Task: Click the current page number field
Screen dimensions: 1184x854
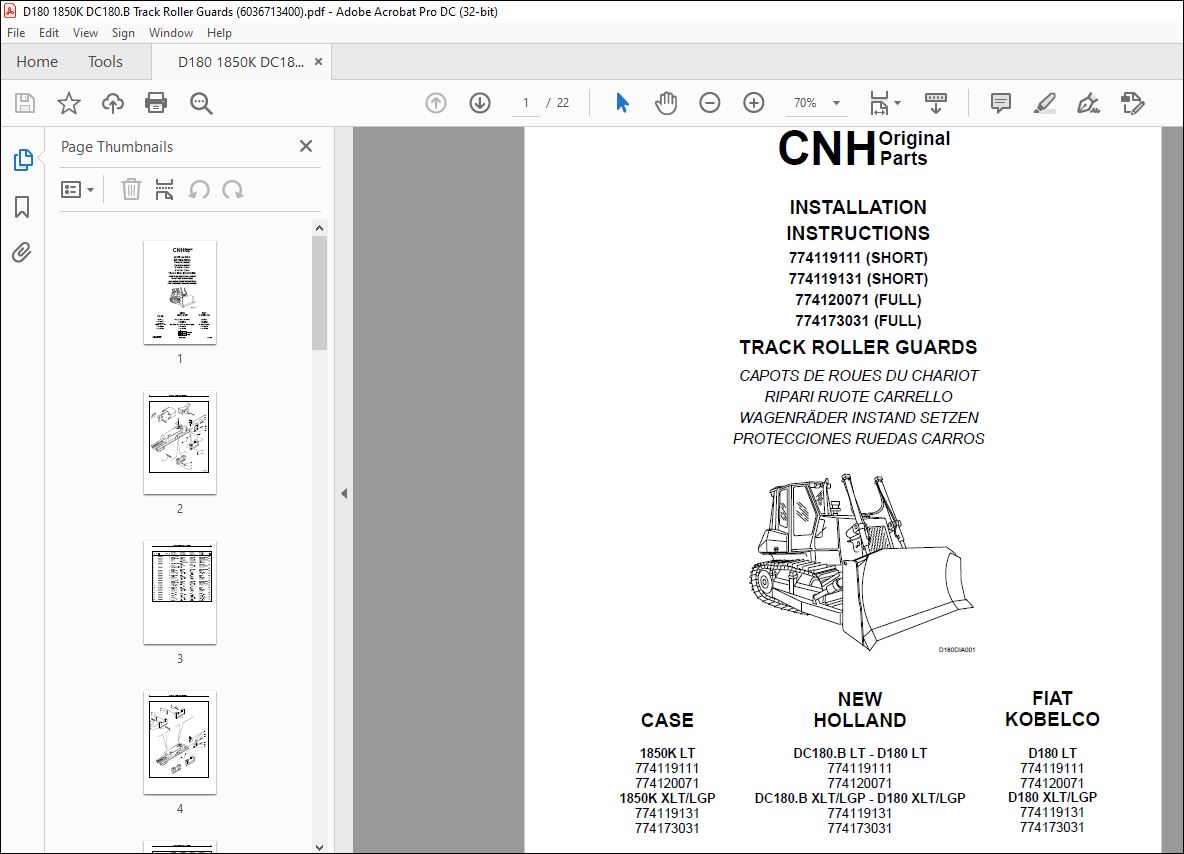Action: 526,103
